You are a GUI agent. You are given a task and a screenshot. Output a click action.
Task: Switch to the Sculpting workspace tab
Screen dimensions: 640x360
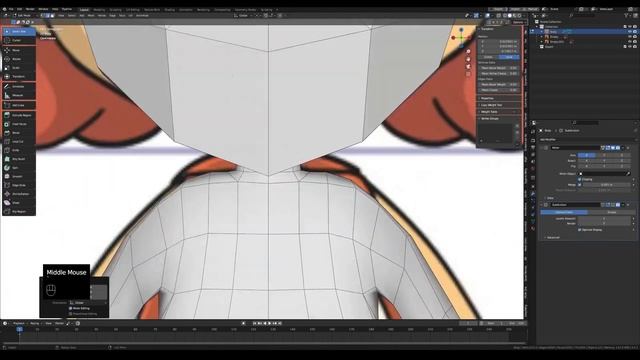click(x=116, y=9)
